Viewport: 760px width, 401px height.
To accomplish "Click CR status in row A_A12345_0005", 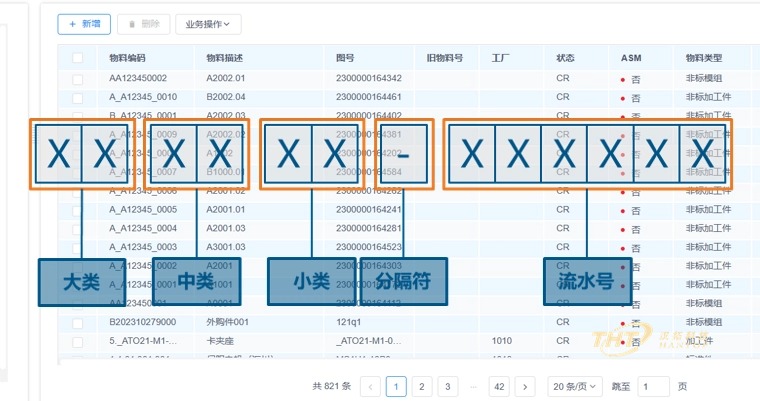I will [563, 209].
